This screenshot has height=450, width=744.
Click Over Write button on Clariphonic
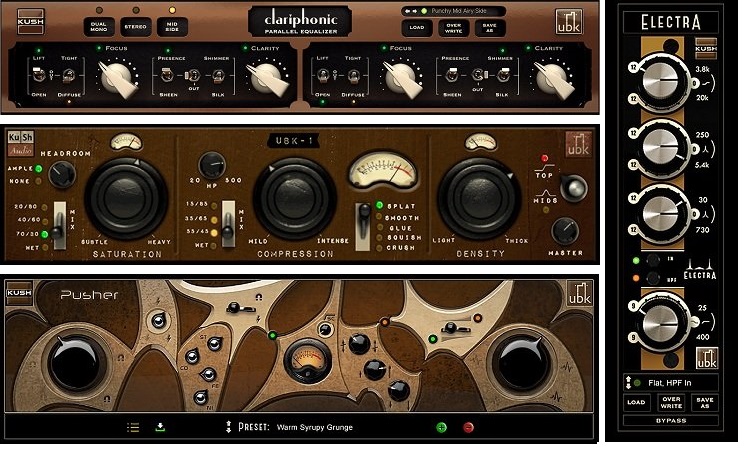pyautogui.click(x=454, y=28)
